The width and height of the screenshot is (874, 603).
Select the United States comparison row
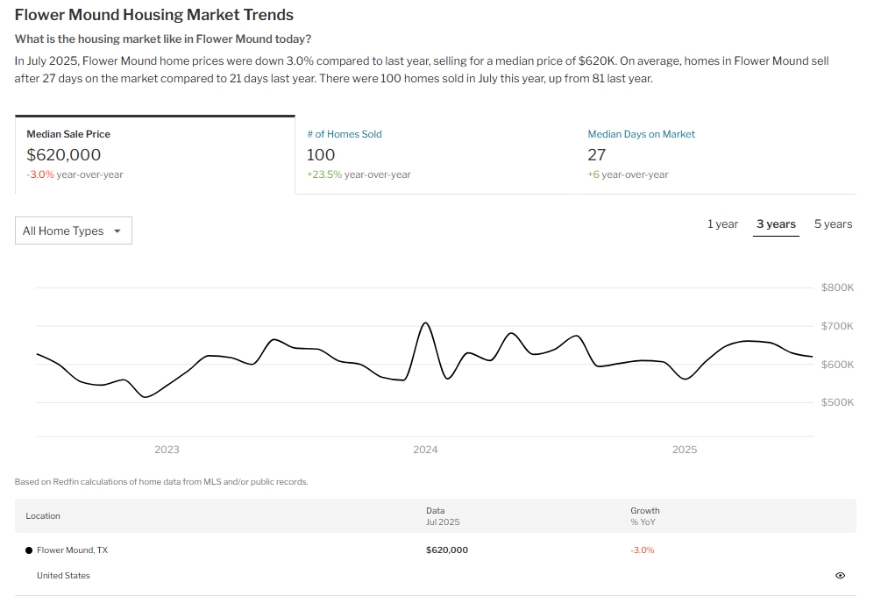(63, 575)
